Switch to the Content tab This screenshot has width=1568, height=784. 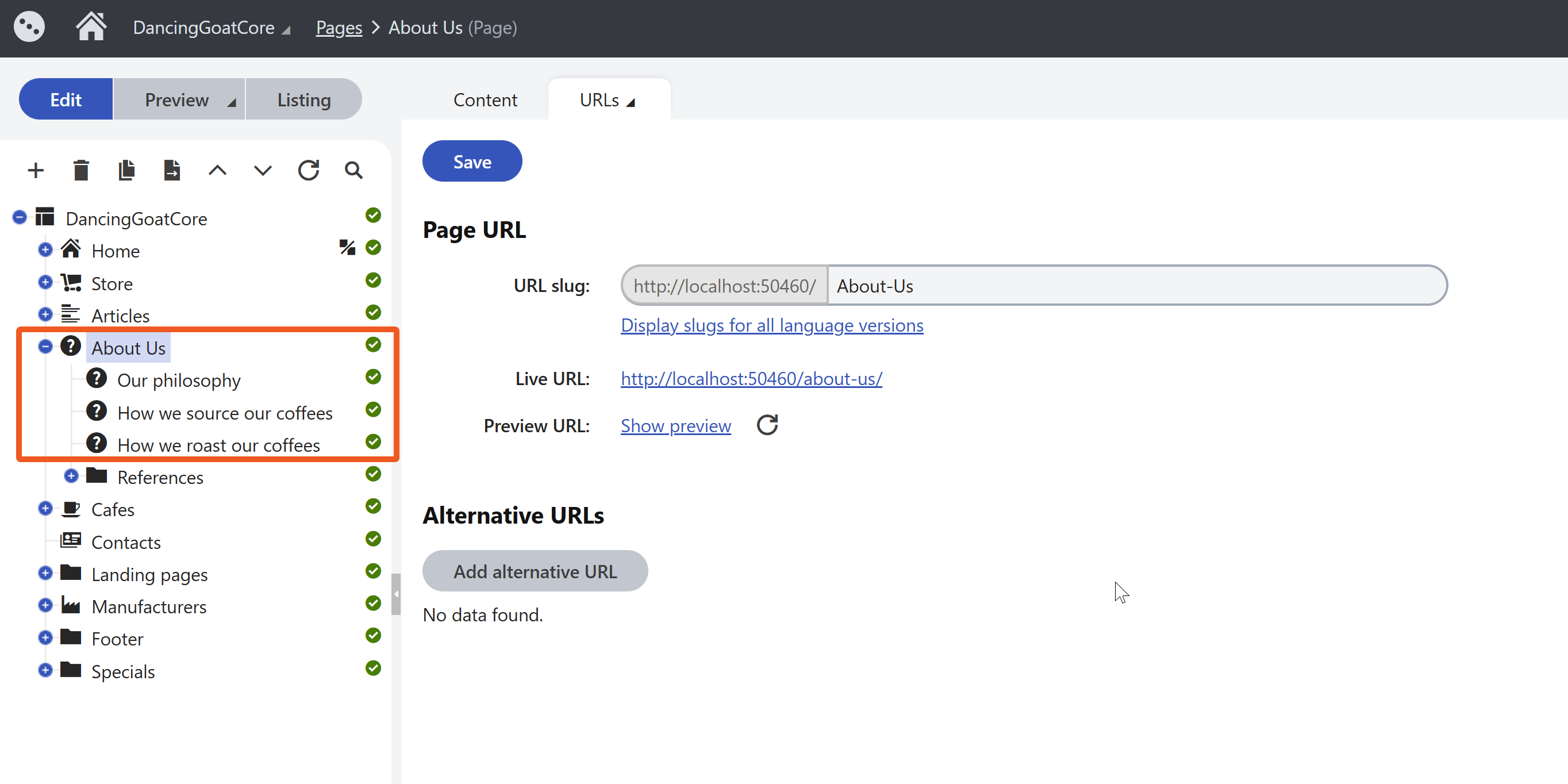[x=485, y=99]
